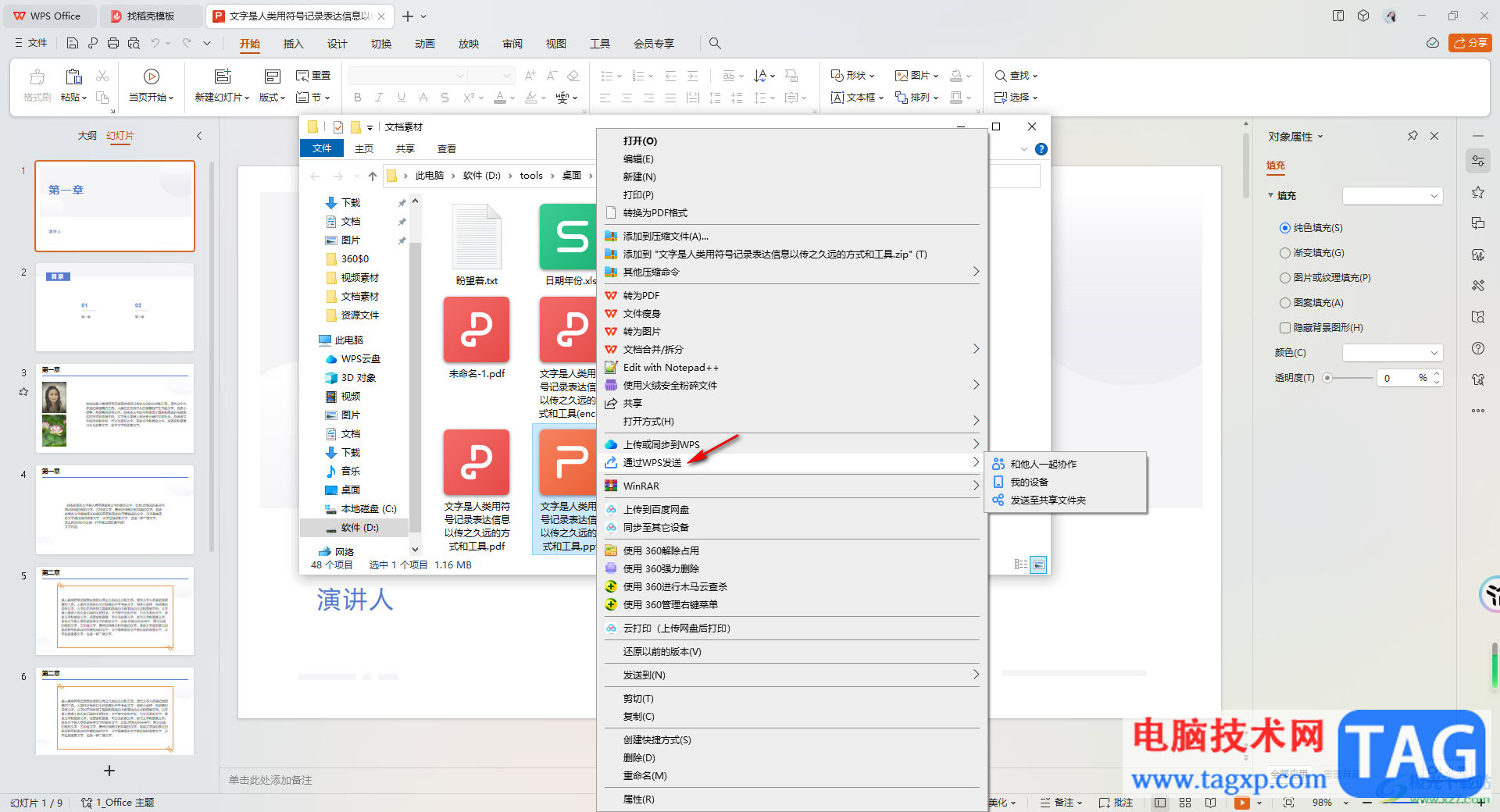The height and width of the screenshot is (812, 1500).
Task: Click the Underline formatting icon
Action: tap(402, 98)
